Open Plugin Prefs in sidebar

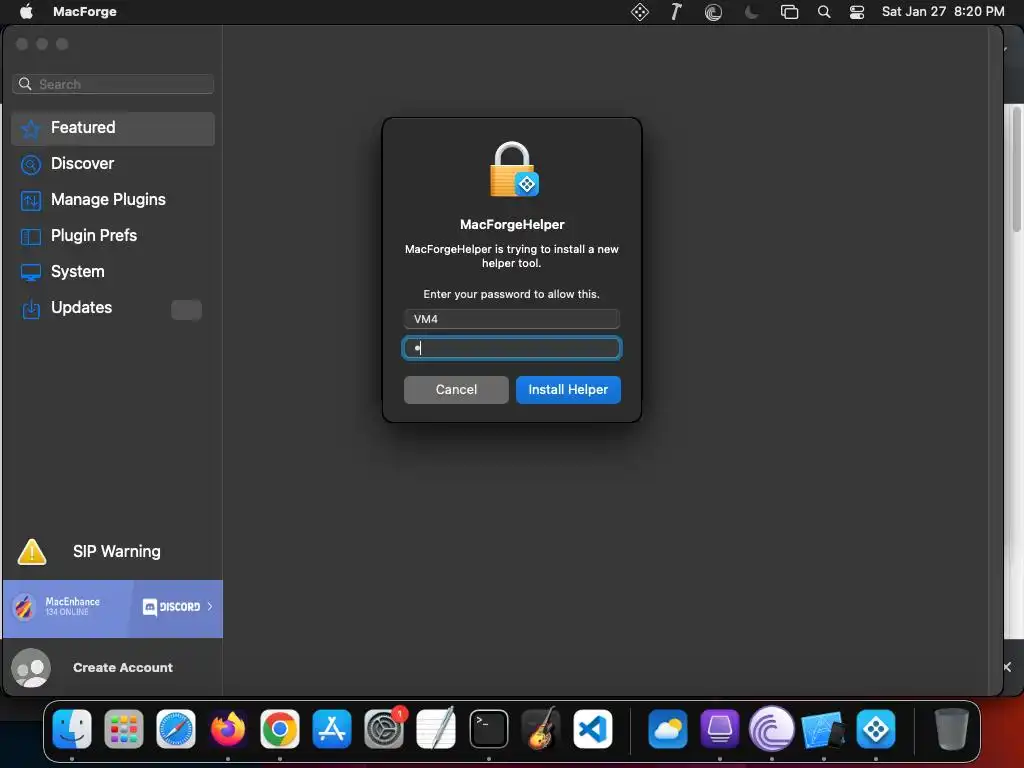click(x=113, y=236)
